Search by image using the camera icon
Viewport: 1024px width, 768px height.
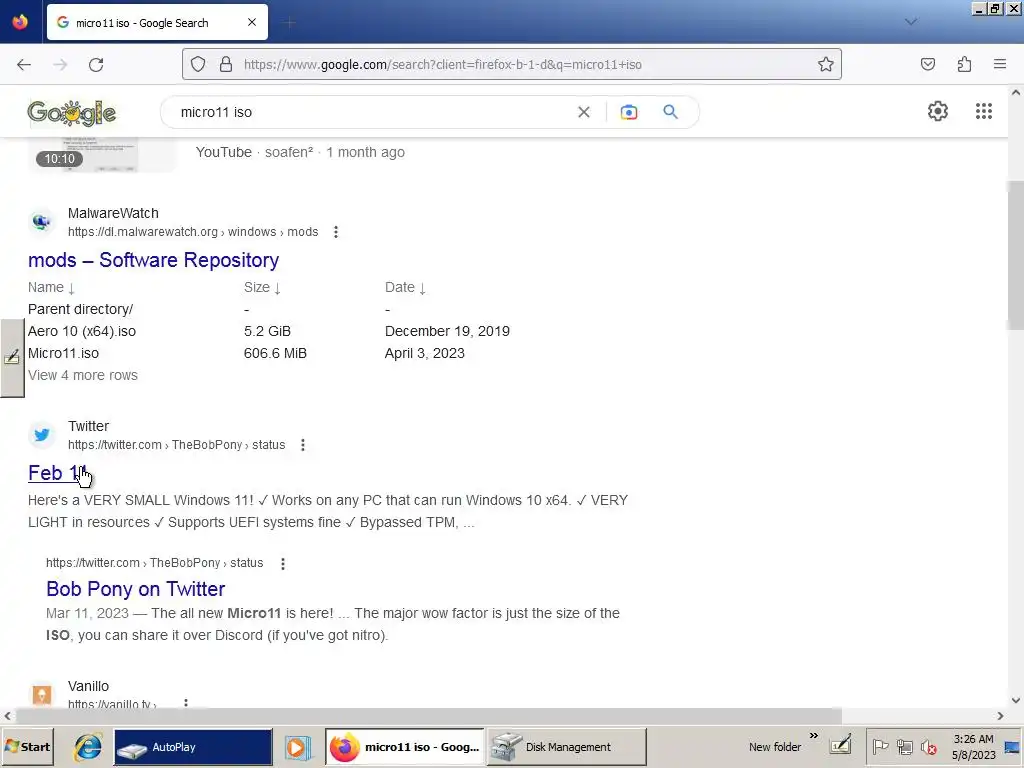628,112
